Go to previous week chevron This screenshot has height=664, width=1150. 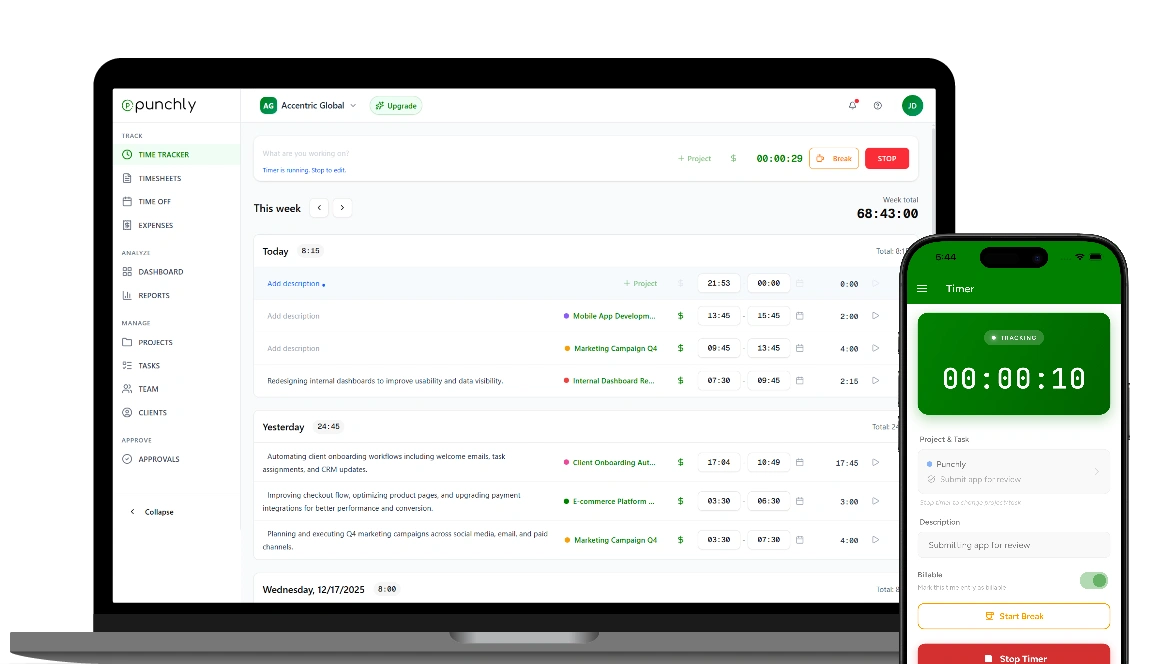(x=319, y=208)
